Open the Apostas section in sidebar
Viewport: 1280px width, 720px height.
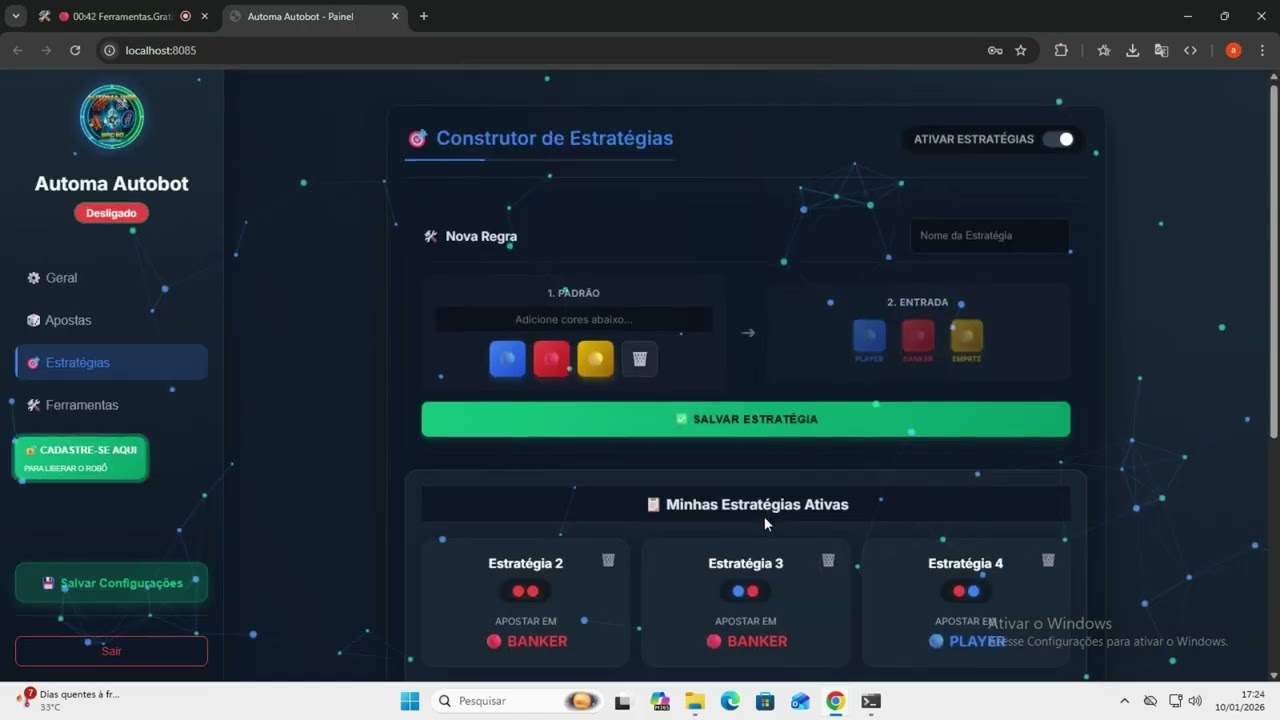click(x=111, y=320)
